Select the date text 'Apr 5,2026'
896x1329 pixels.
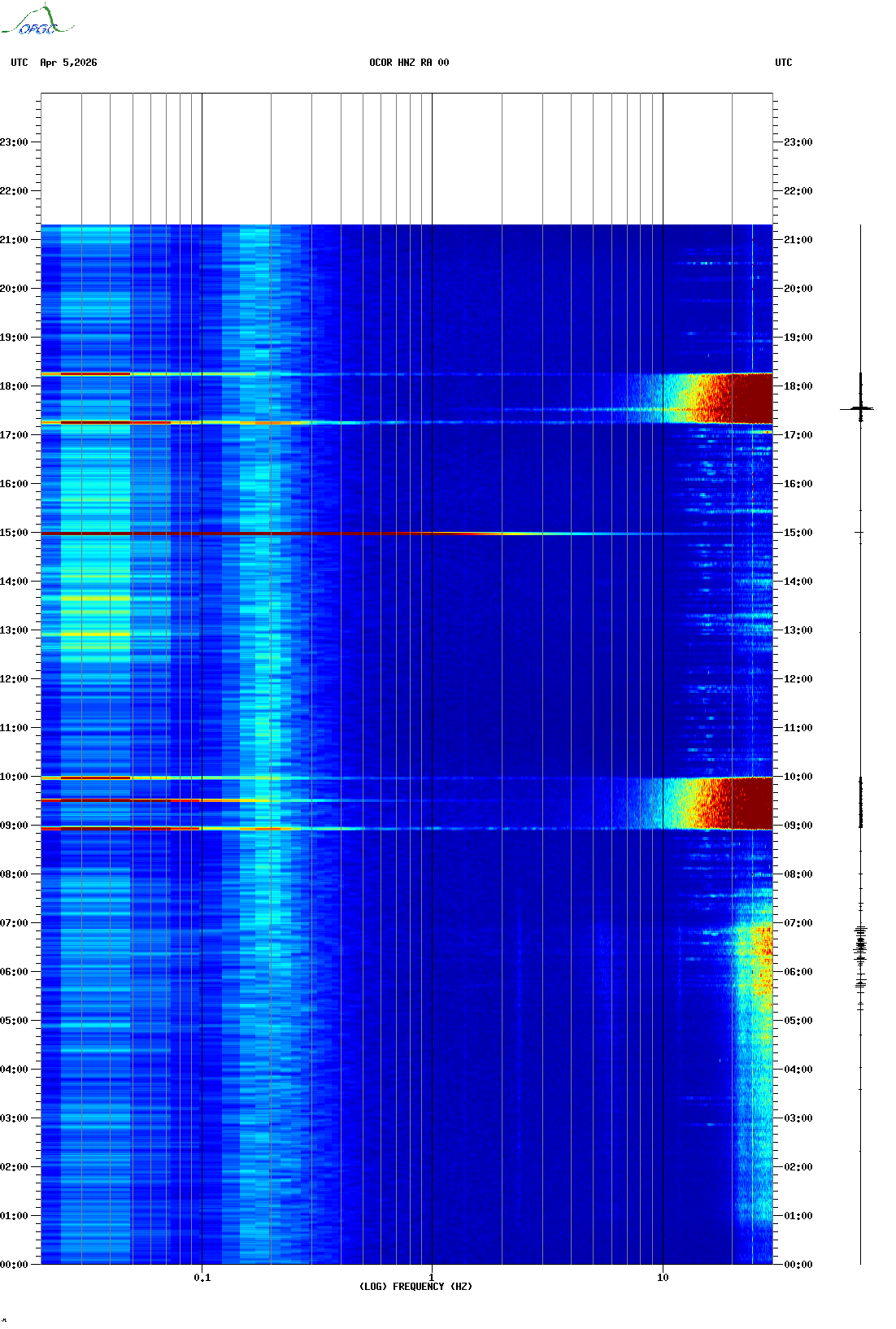coord(68,63)
